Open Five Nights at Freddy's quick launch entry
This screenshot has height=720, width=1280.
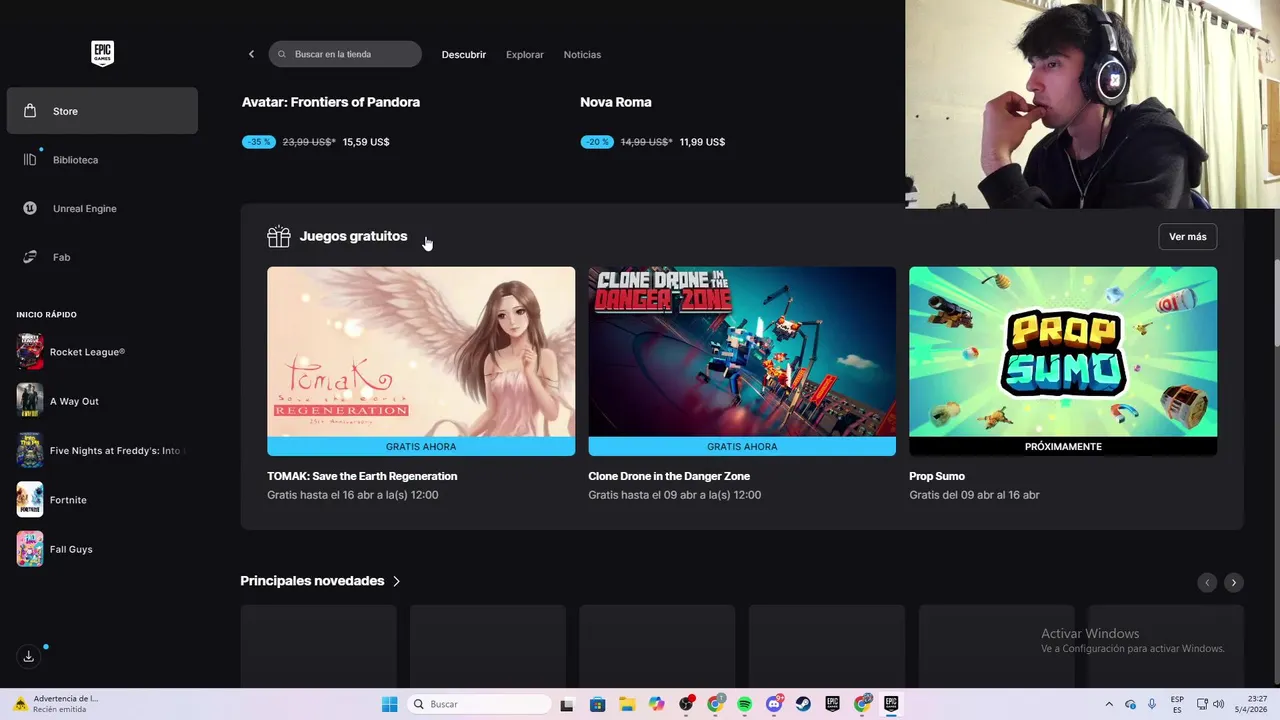click(100, 451)
